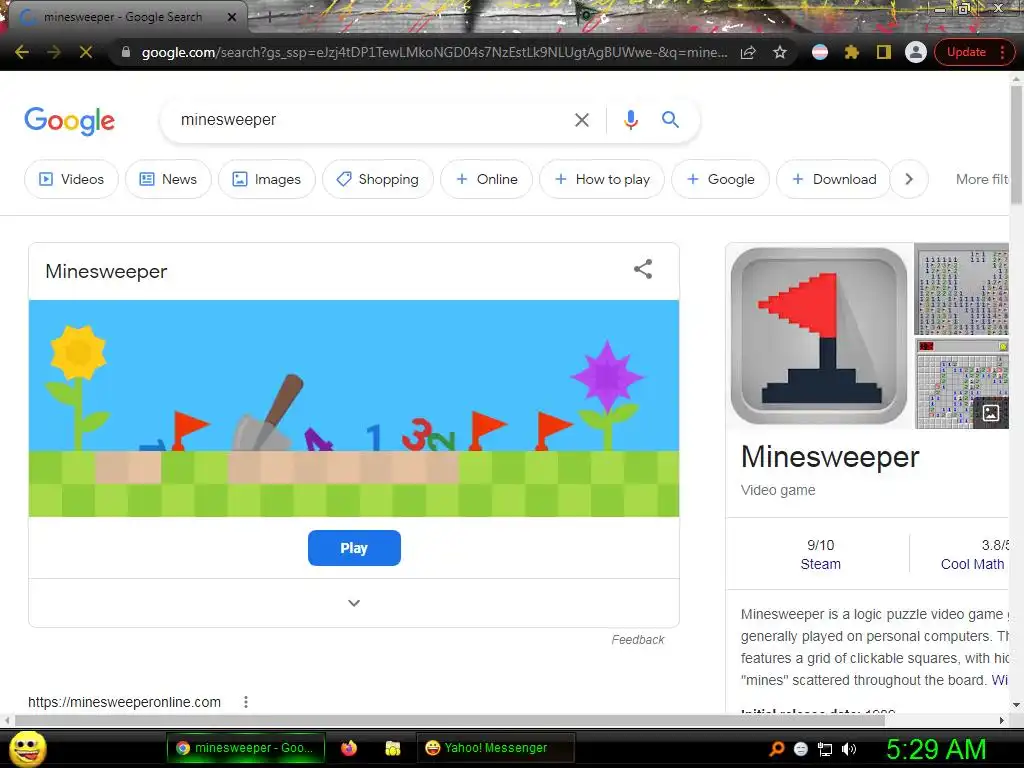Open the Chrome three-dot menu on Update button
Image resolution: width=1024 pixels, height=768 pixels.
(x=1002, y=52)
